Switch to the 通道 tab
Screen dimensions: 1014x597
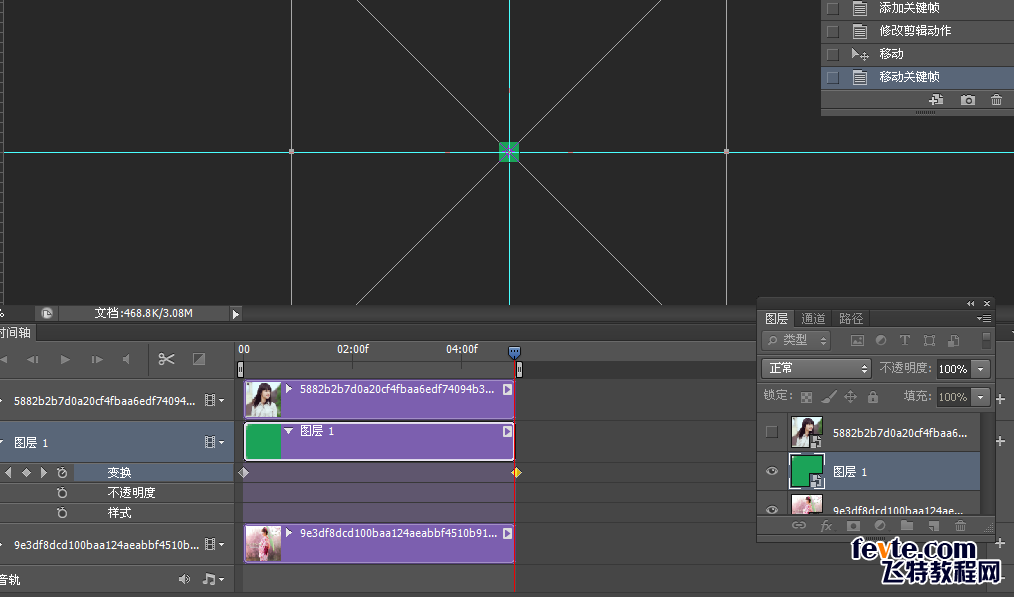[813, 318]
